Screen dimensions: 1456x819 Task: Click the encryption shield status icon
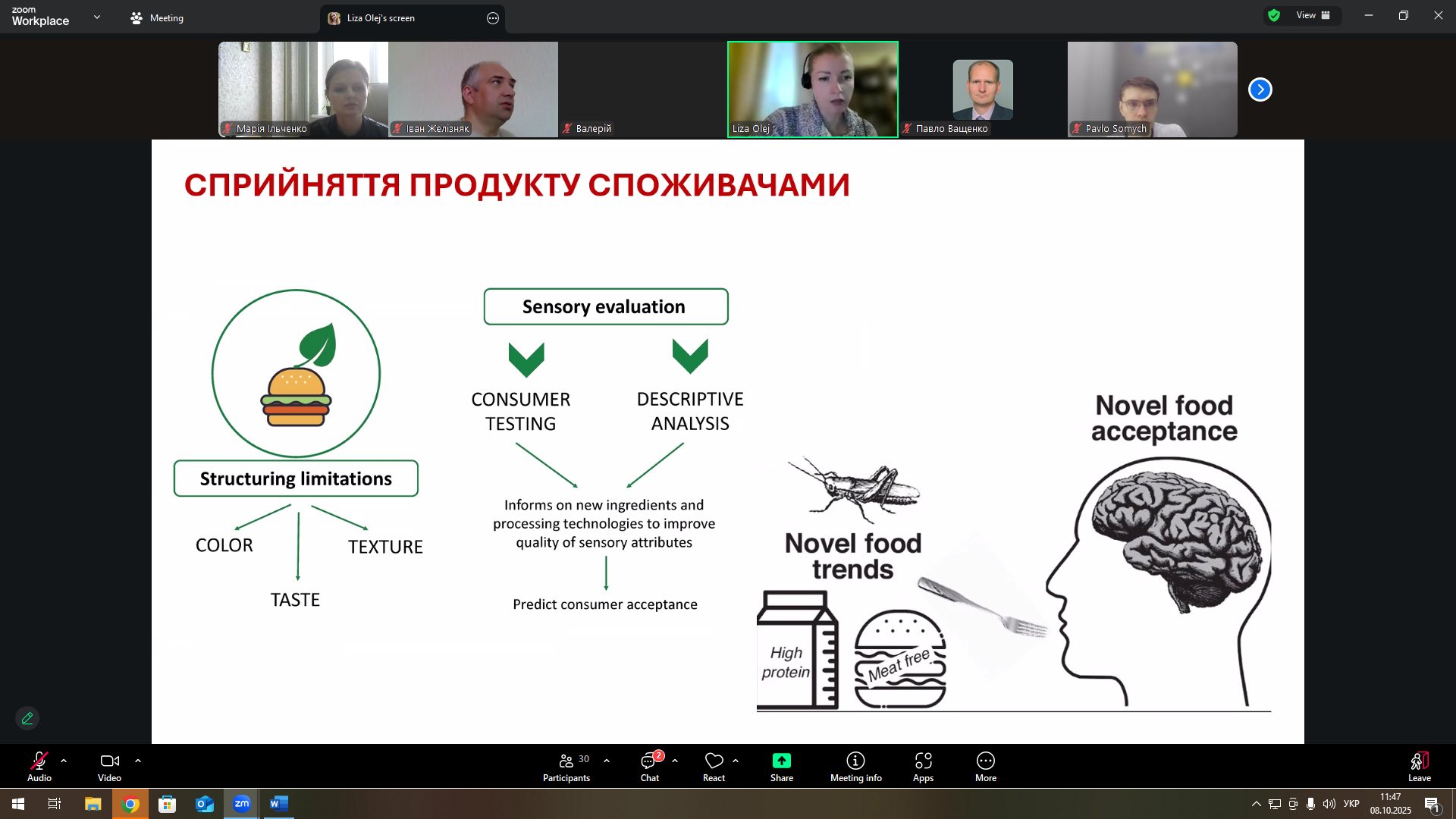click(x=1274, y=15)
